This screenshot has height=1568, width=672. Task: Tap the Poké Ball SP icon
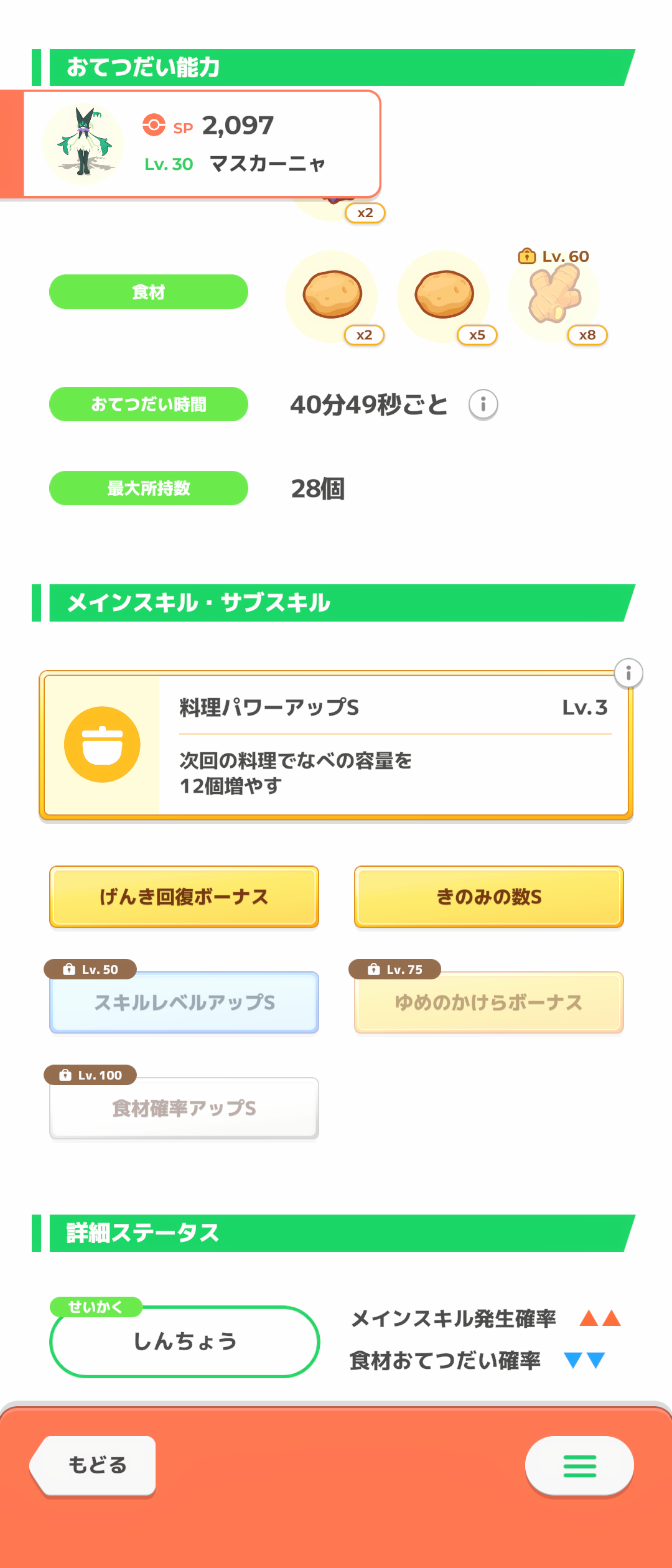pos(154,125)
